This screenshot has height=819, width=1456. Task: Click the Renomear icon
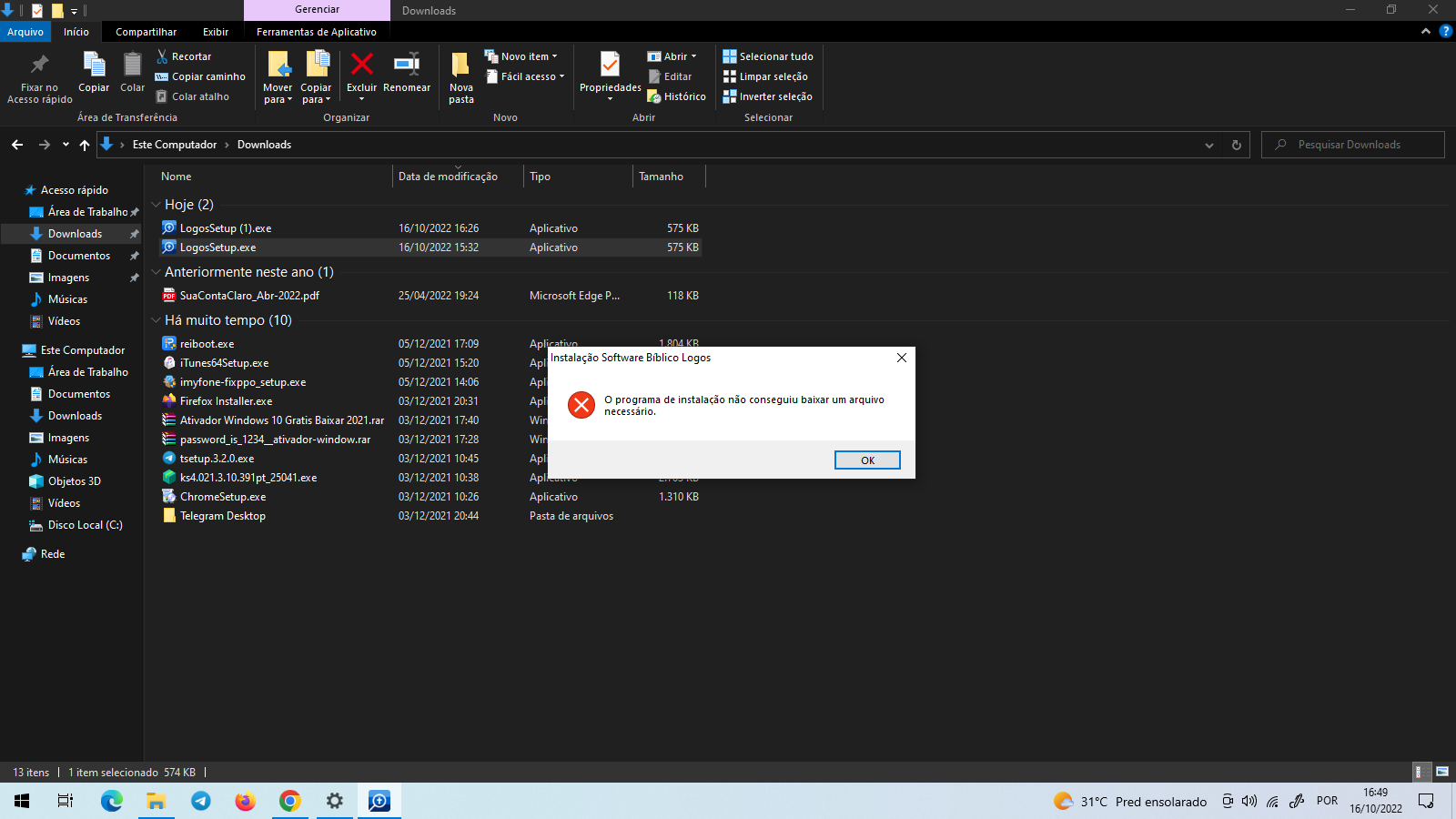click(407, 64)
